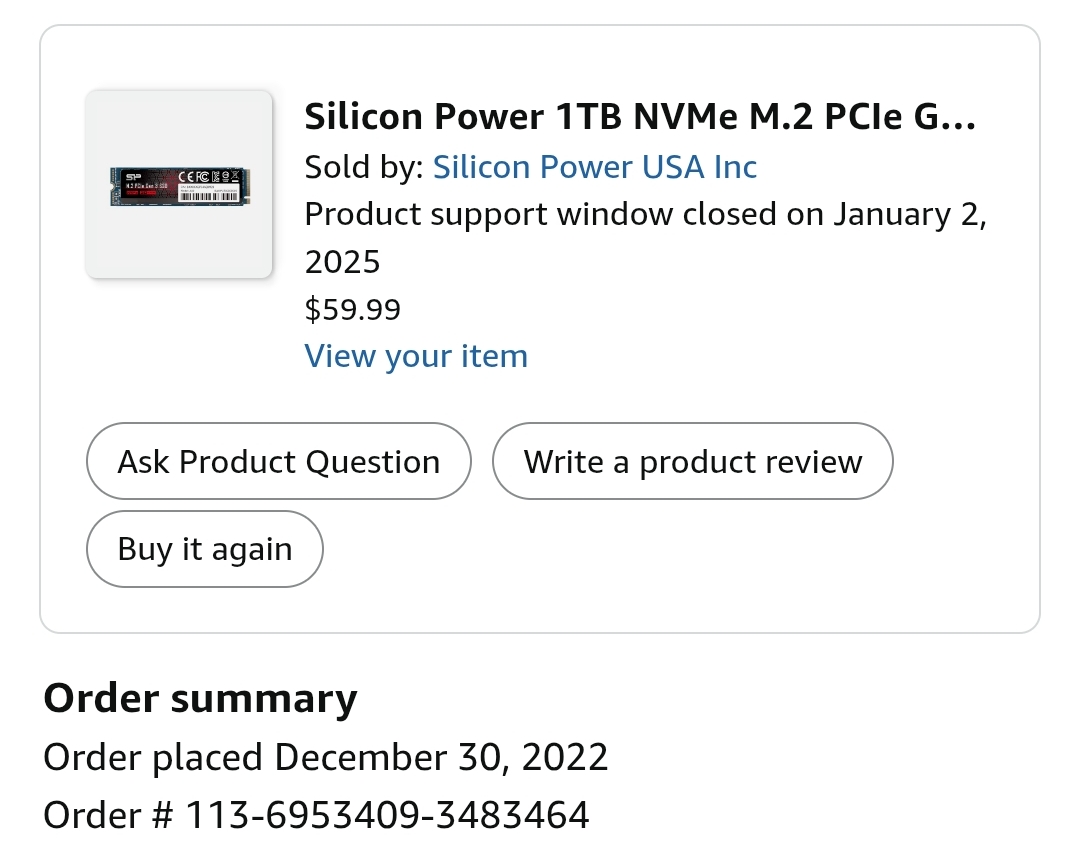Click the Silicon Power SSD product thumbnail

point(179,185)
